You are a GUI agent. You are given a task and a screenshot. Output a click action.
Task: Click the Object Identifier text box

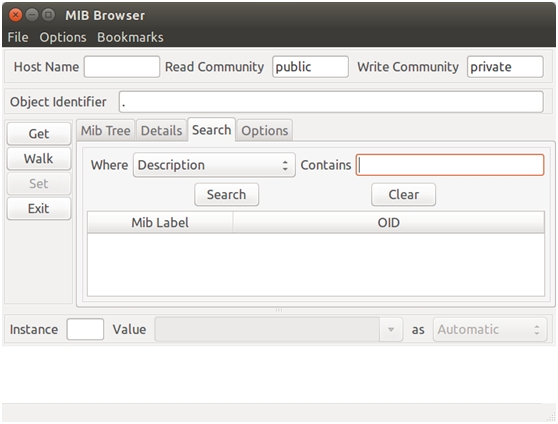(331, 102)
